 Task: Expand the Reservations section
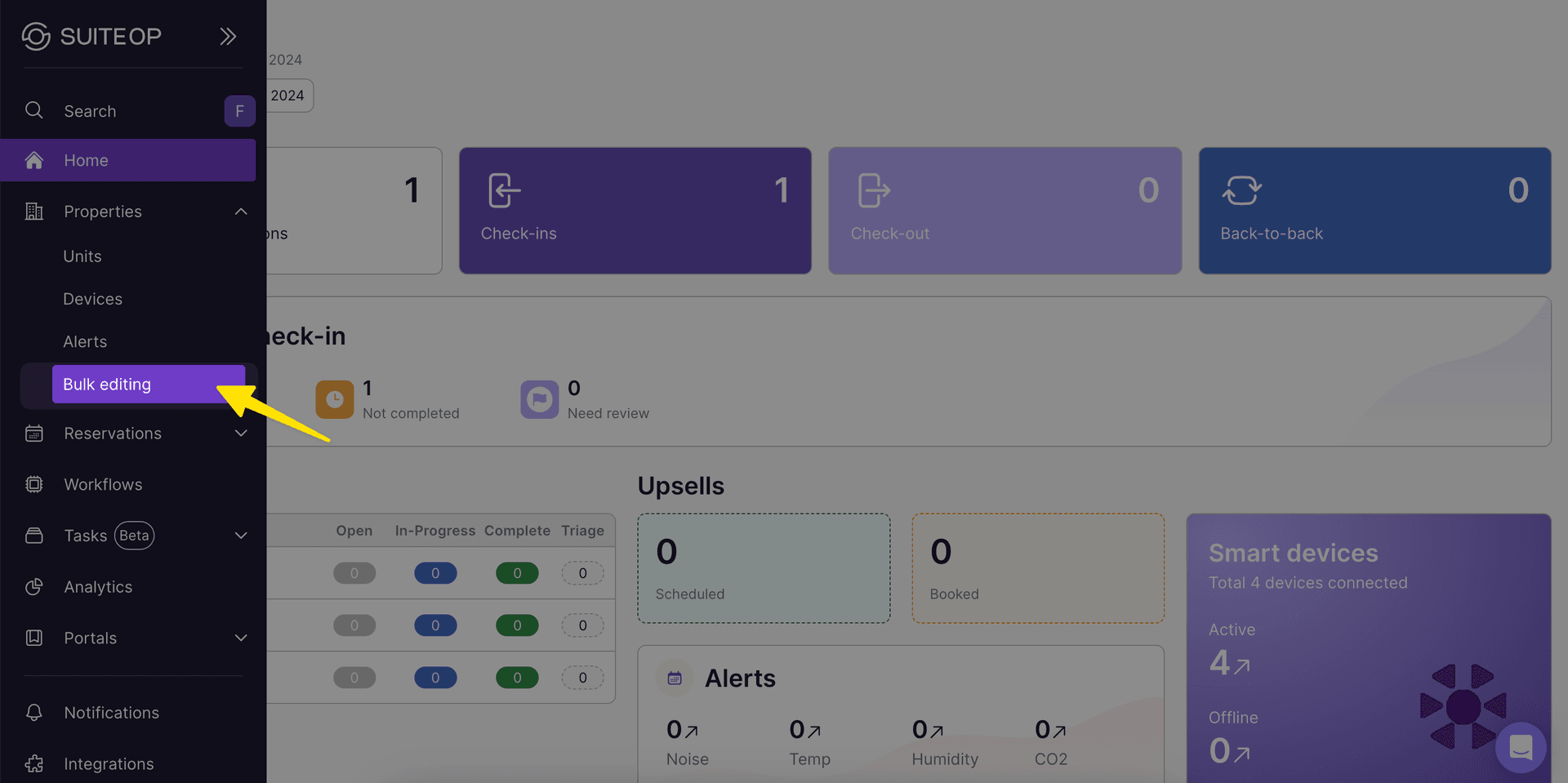coord(241,434)
